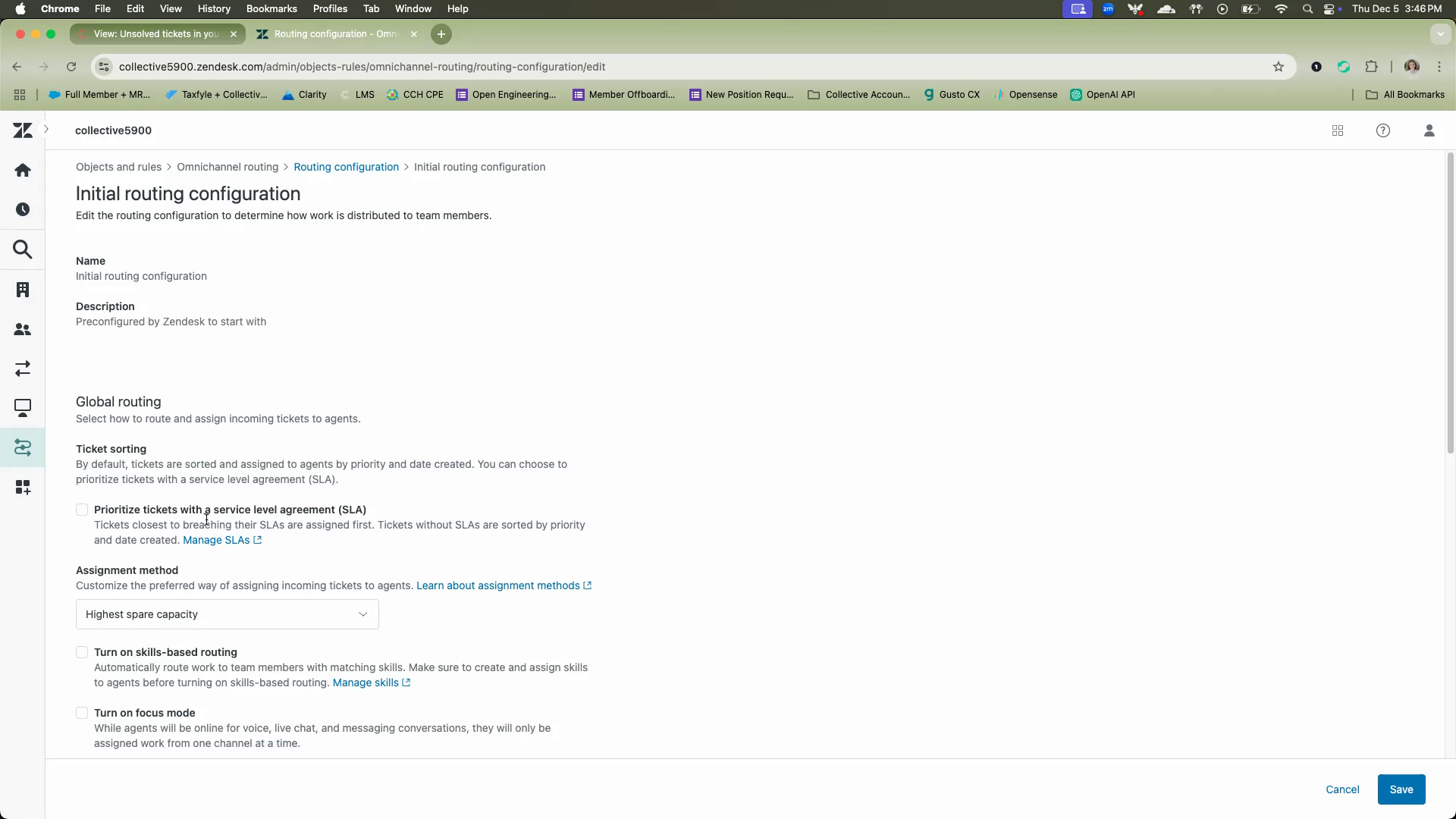Check Turn on skills-based routing
Viewport: 1456px width, 819px height.
[x=82, y=652]
